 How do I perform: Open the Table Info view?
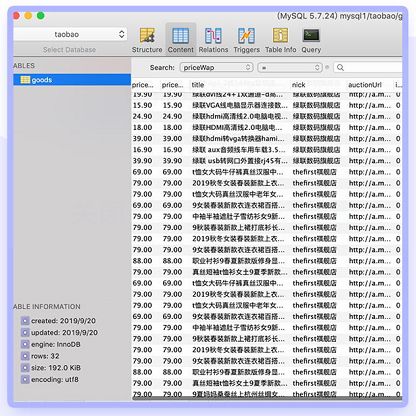[280, 40]
